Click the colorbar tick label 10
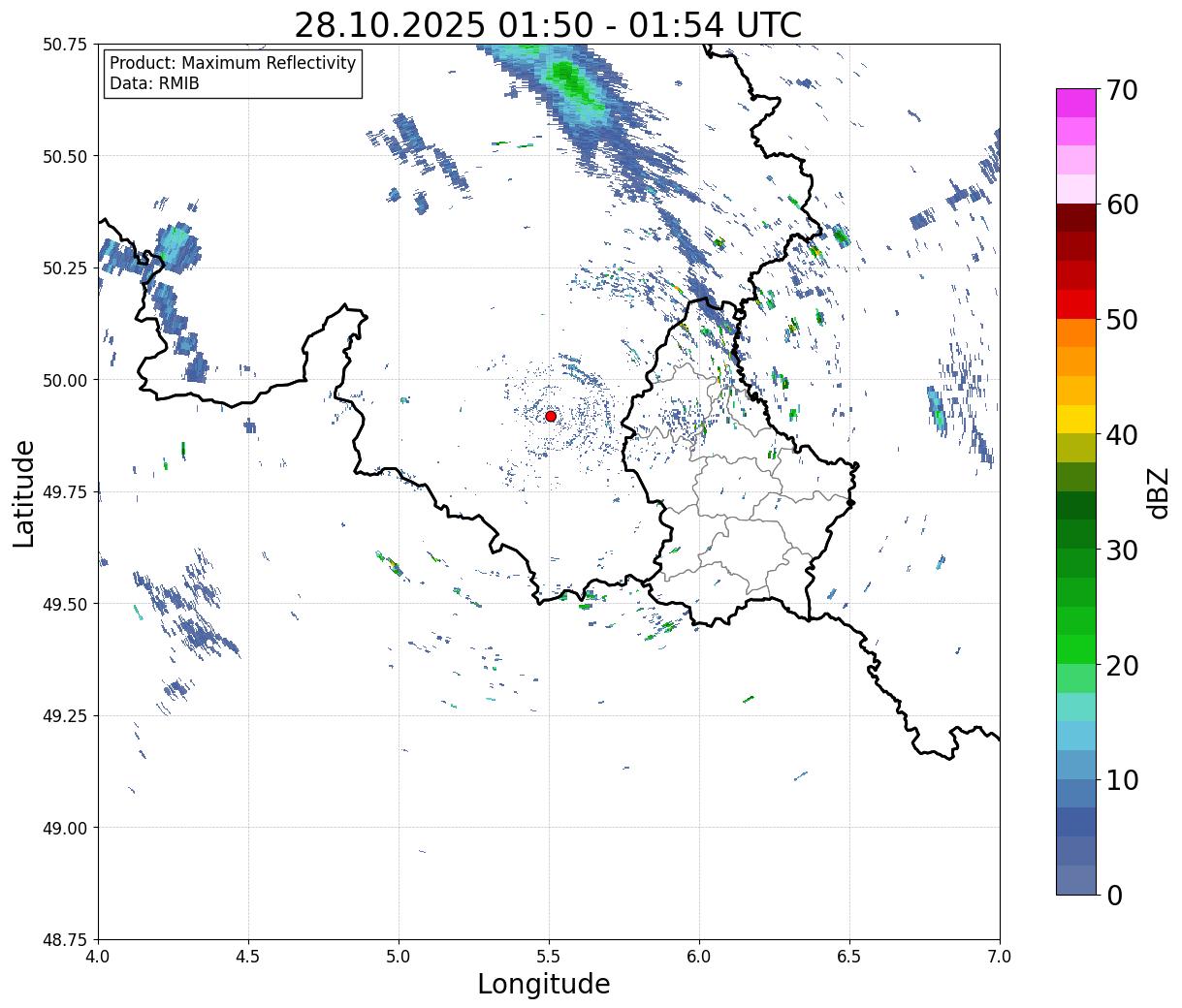The width and height of the screenshot is (1182, 1008). pyautogui.click(x=1121, y=779)
